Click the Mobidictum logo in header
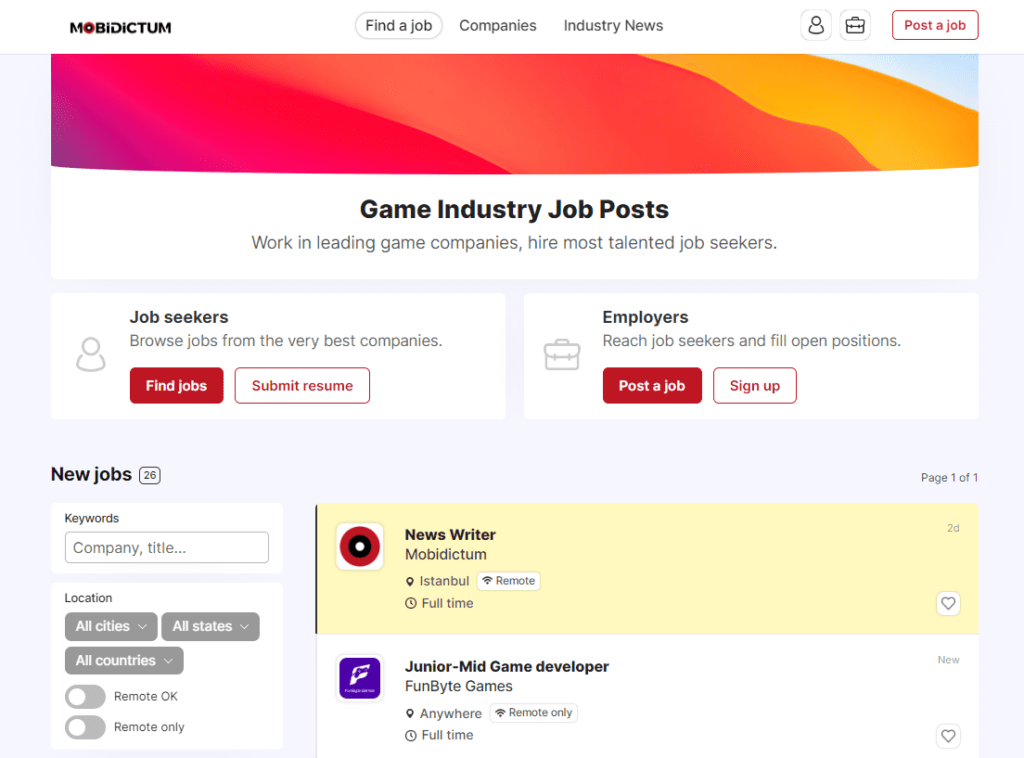Viewport: 1024px width, 758px height. pos(120,27)
